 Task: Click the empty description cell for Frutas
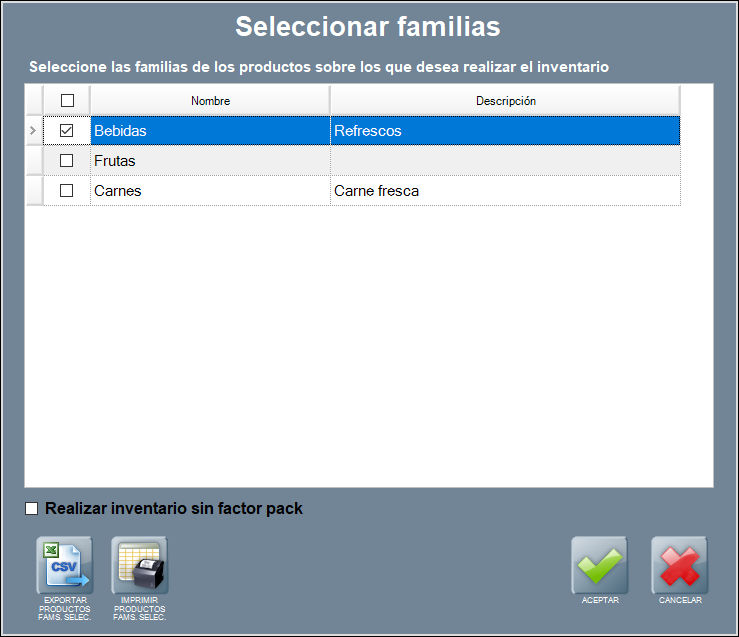tap(505, 161)
